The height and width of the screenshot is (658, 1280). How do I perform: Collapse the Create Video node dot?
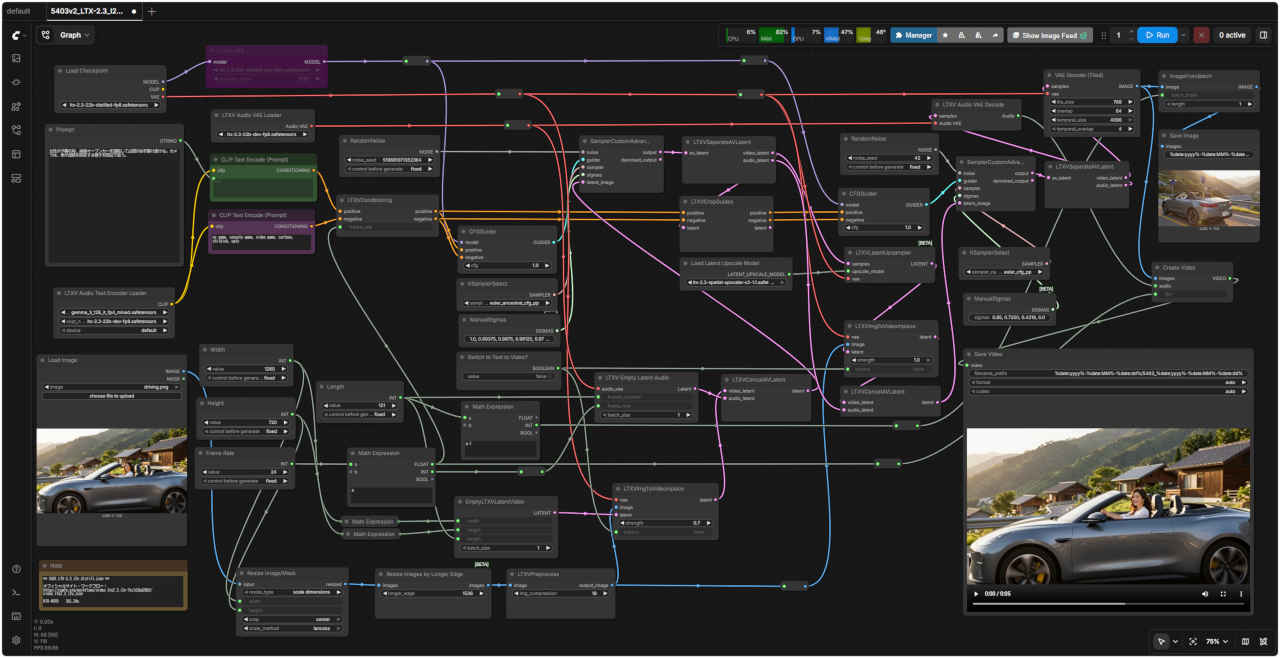pos(1158,267)
